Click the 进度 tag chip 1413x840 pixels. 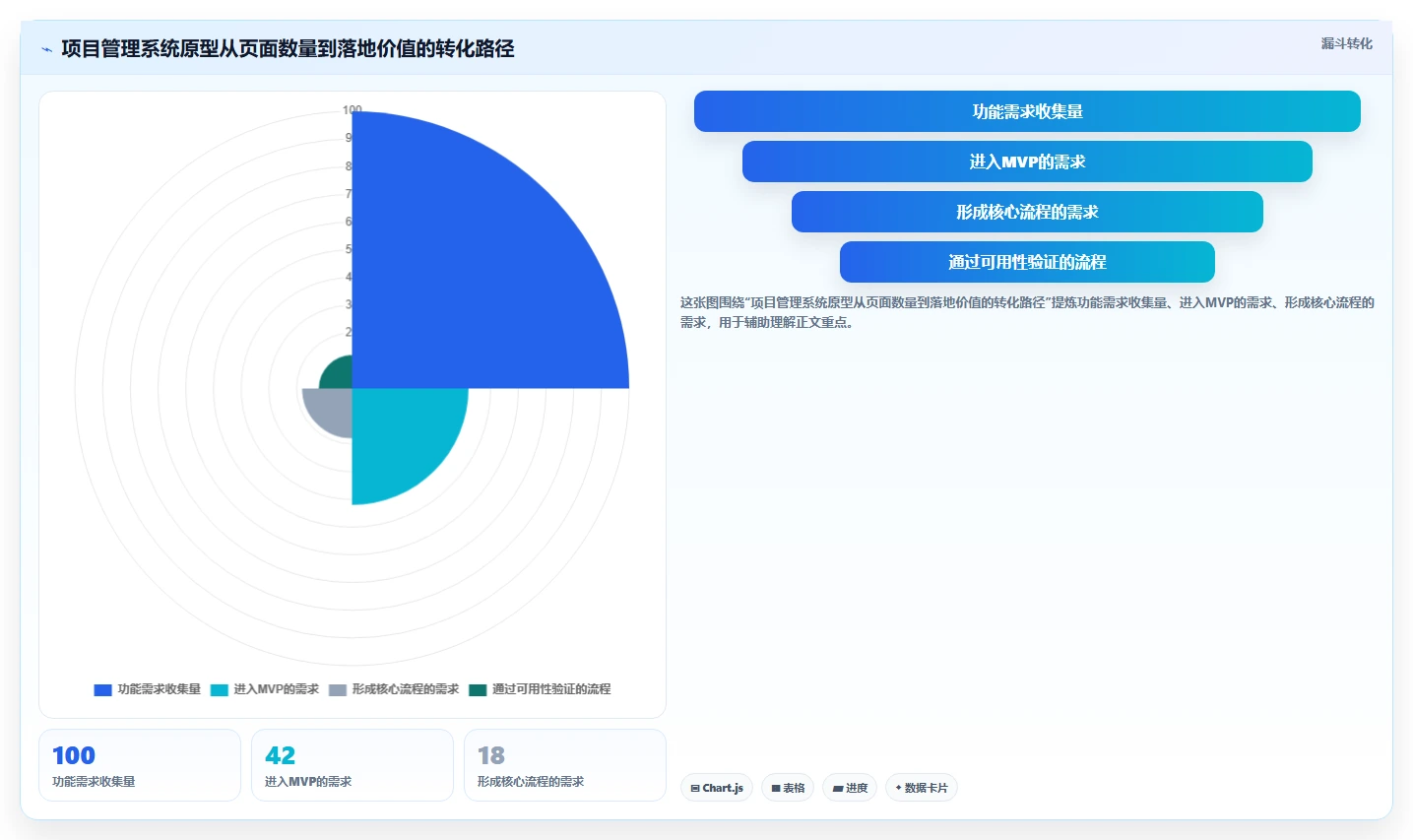click(x=850, y=788)
